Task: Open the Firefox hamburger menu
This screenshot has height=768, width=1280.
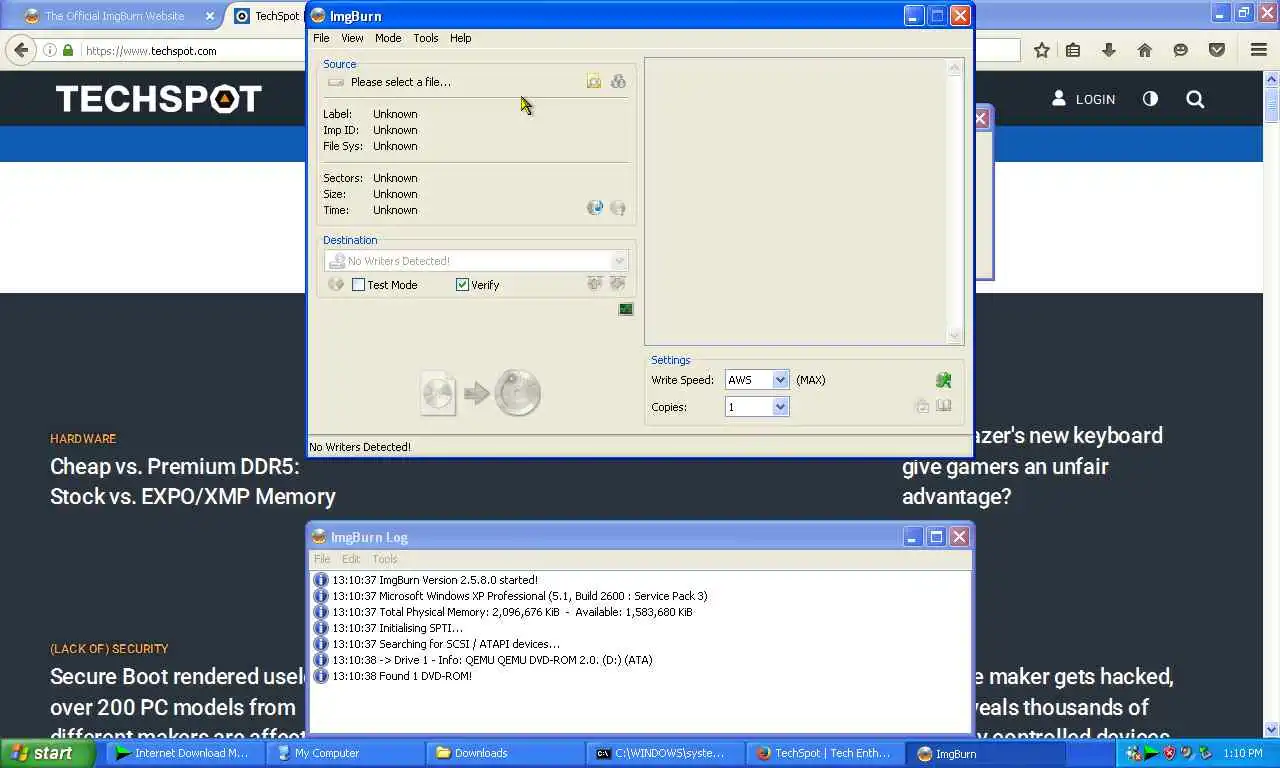Action: (1259, 50)
